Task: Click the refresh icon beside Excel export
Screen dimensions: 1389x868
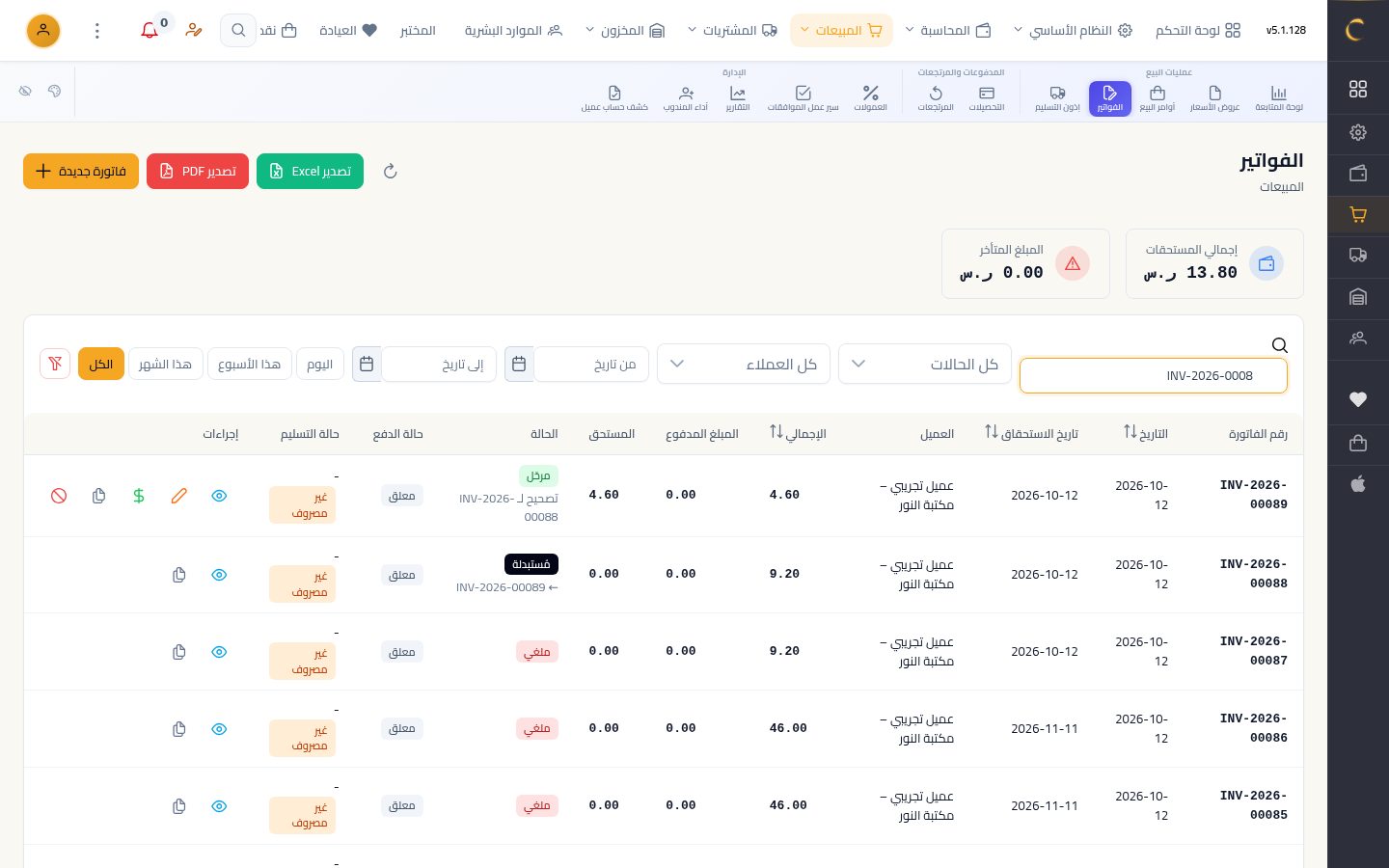Action: pos(391,172)
